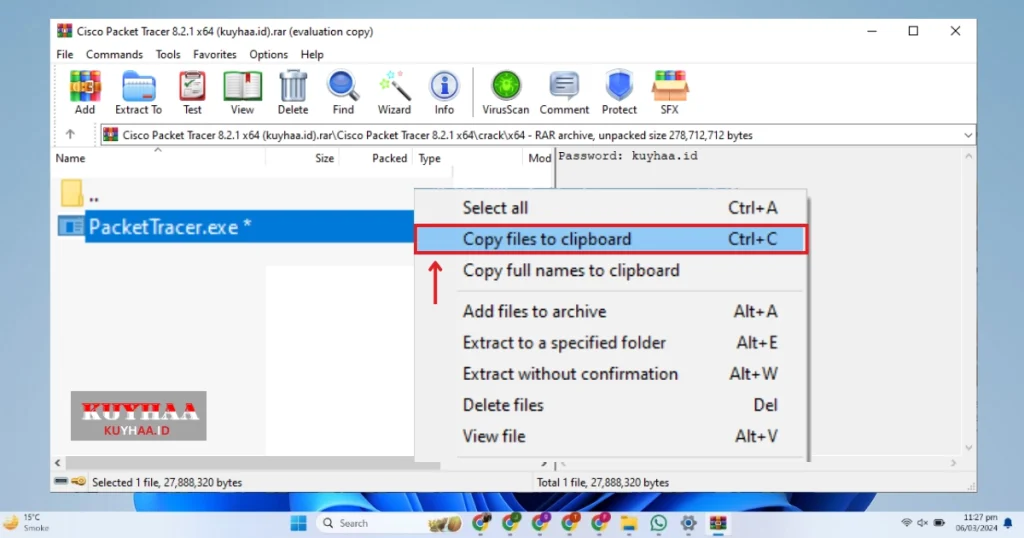Choose Delete files in context menu
The height and width of the screenshot is (538, 1024).
point(611,405)
